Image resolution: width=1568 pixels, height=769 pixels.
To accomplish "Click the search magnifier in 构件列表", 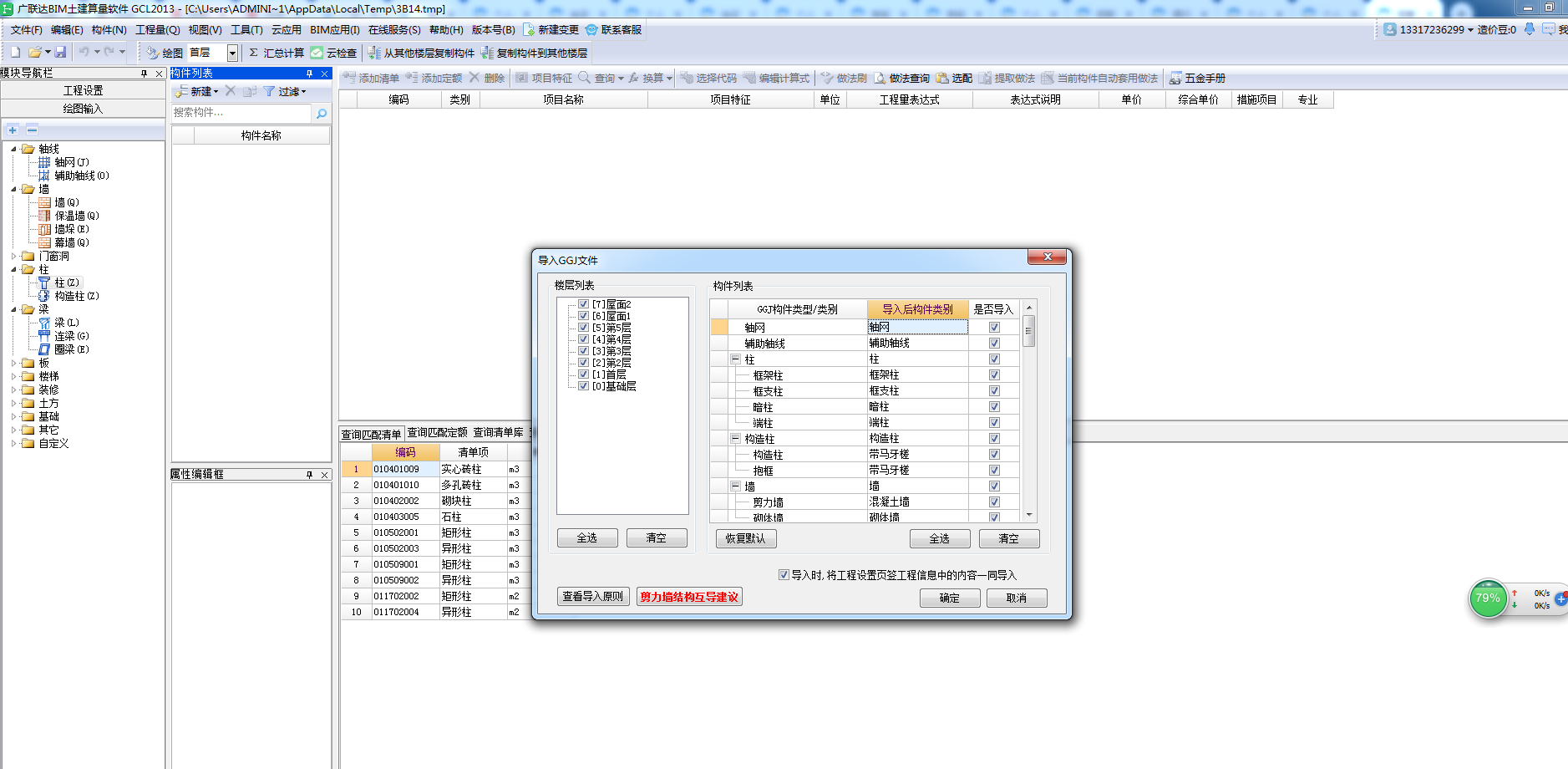I will click(322, 113).
